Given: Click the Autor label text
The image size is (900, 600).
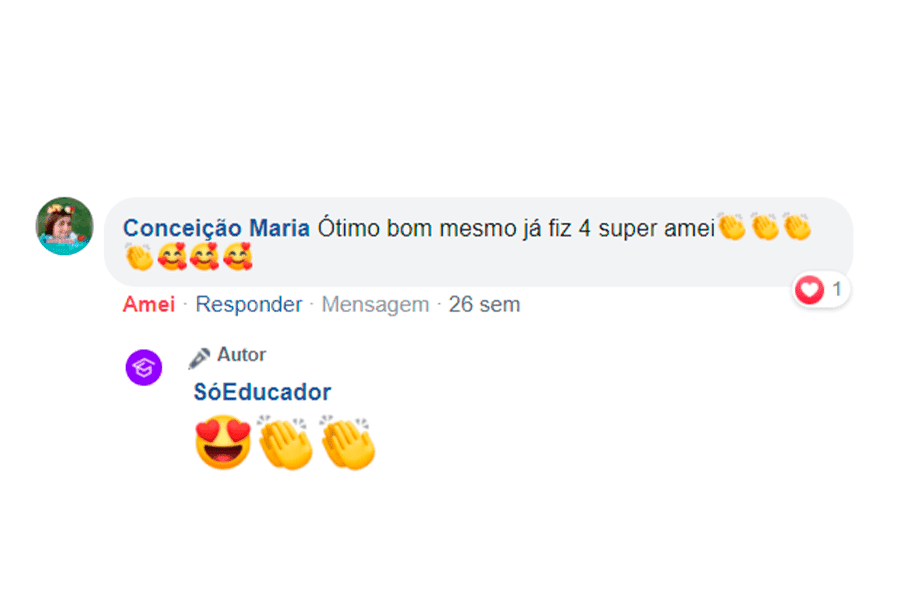Looking at the screenshot, I should (242, 355).
